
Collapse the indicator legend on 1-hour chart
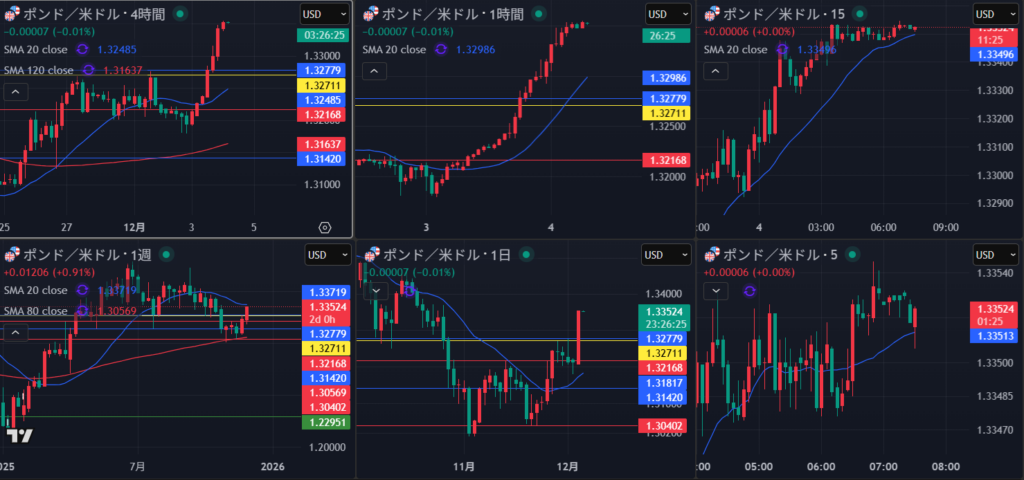(373, 70)
